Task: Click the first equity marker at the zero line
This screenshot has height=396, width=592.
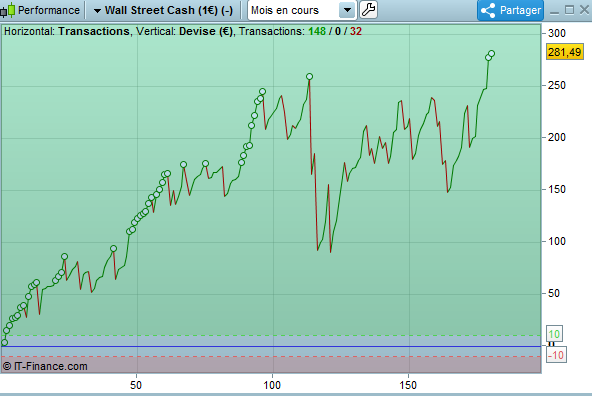Action: click(5, 342)
